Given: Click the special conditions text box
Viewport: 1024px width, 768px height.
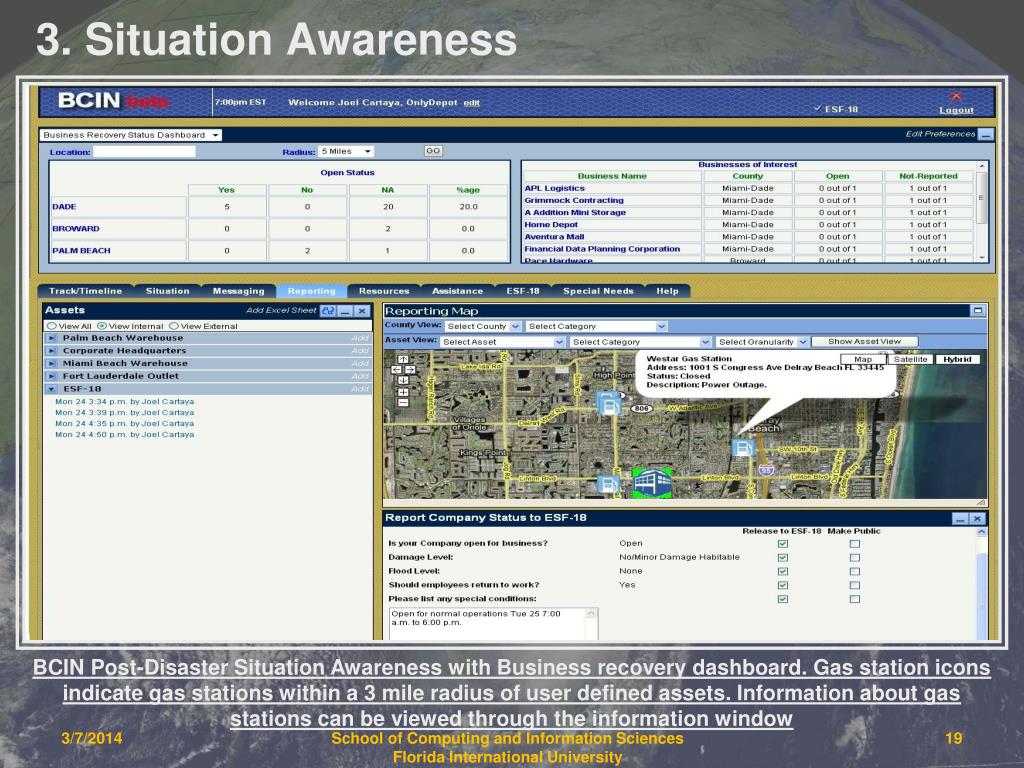Looking at the screenshot, I should pos(493,624).
